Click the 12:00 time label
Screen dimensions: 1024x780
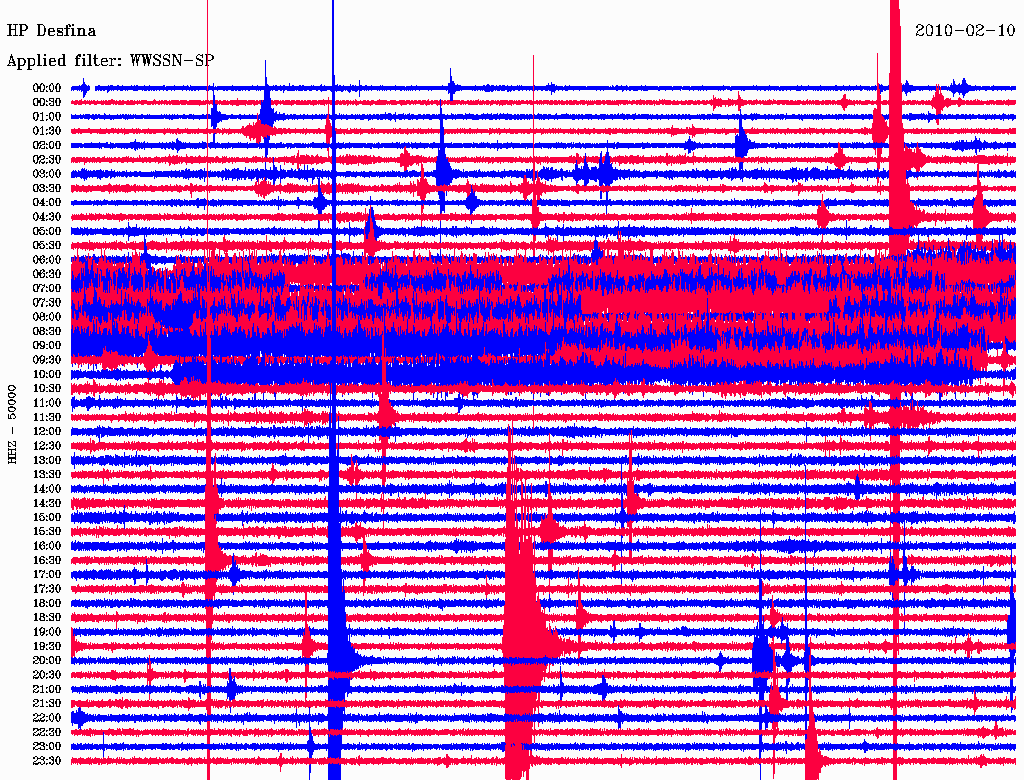47,432
